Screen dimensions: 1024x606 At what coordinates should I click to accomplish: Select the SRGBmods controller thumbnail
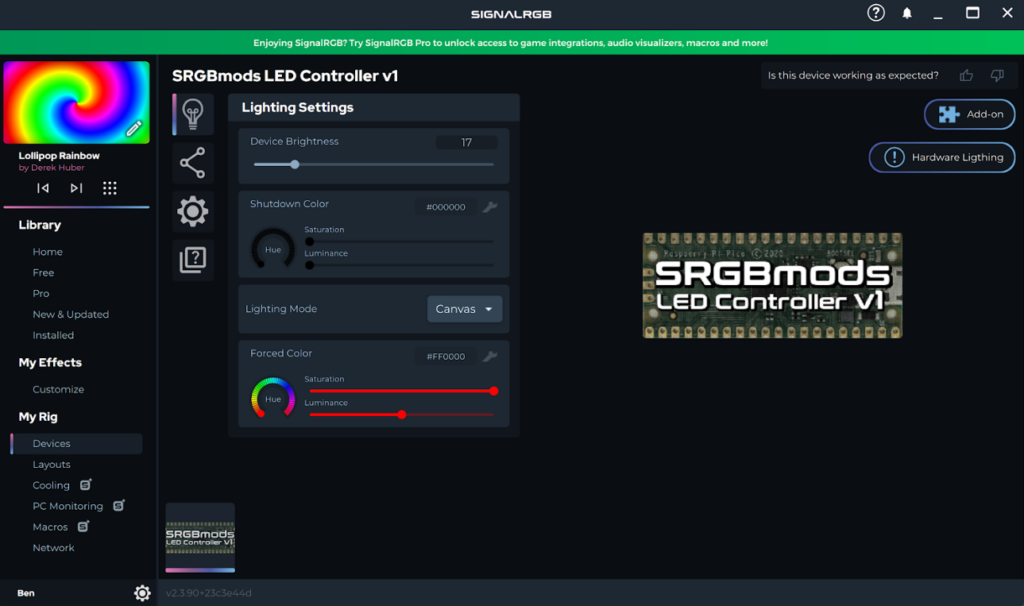tap(200, 537)
